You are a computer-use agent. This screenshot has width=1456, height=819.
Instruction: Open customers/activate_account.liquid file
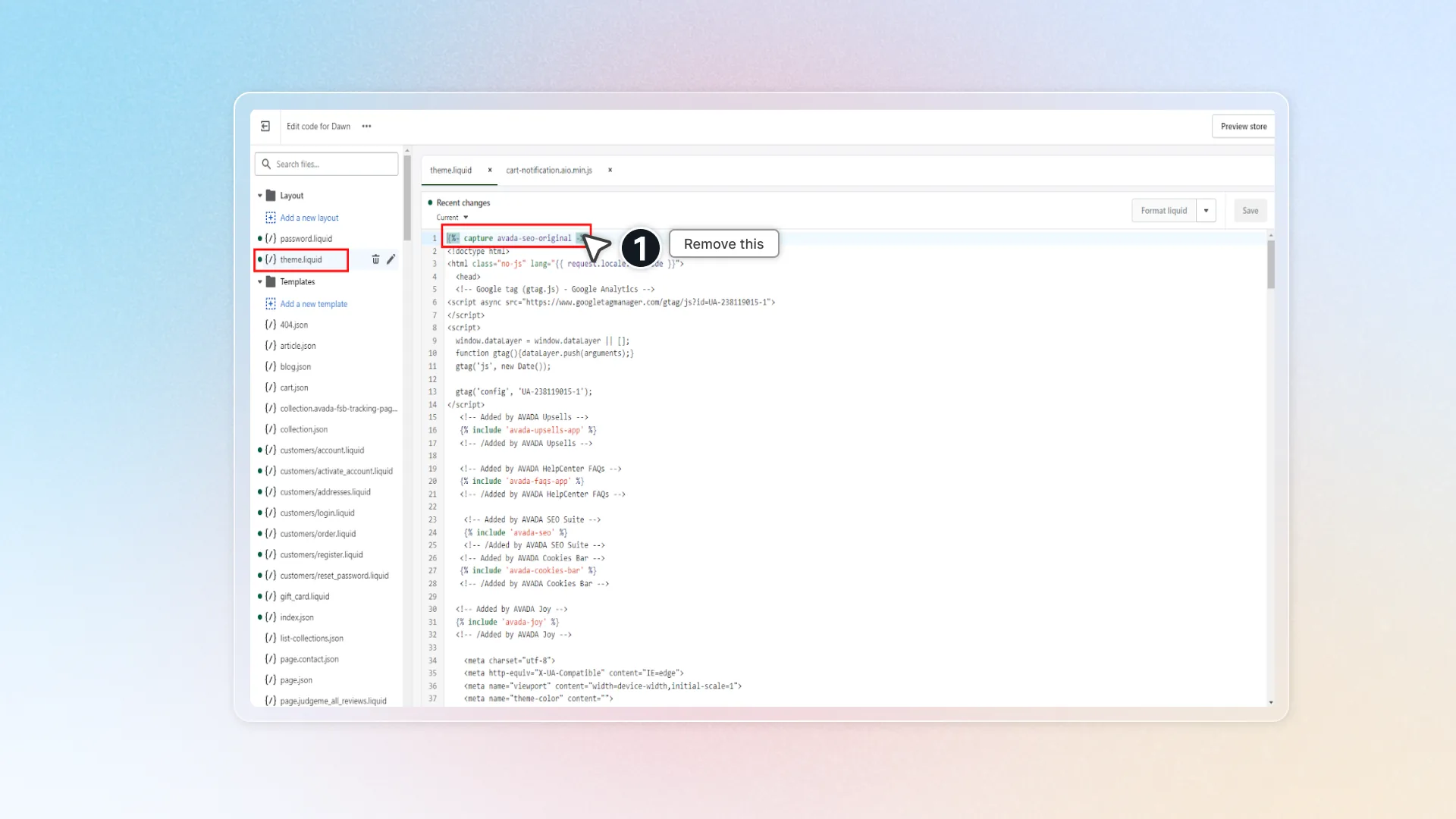(x=337, y=472)
